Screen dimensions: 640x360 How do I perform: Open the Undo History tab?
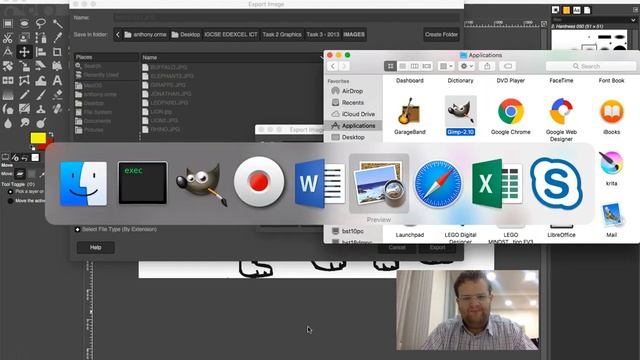coord(25,157)
